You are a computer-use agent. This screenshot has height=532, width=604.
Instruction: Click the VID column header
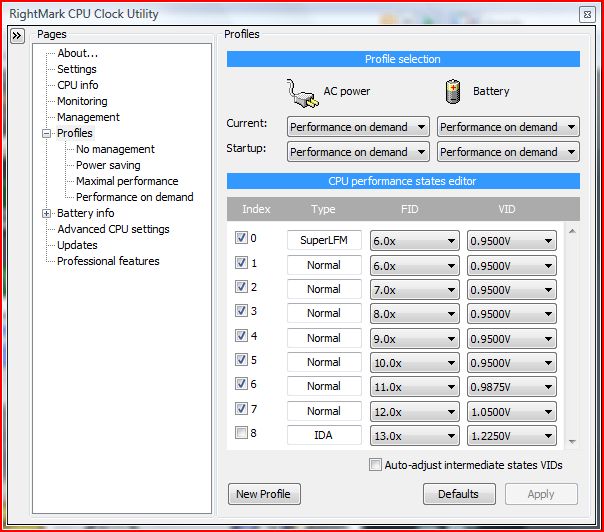(x=506, y=209)
